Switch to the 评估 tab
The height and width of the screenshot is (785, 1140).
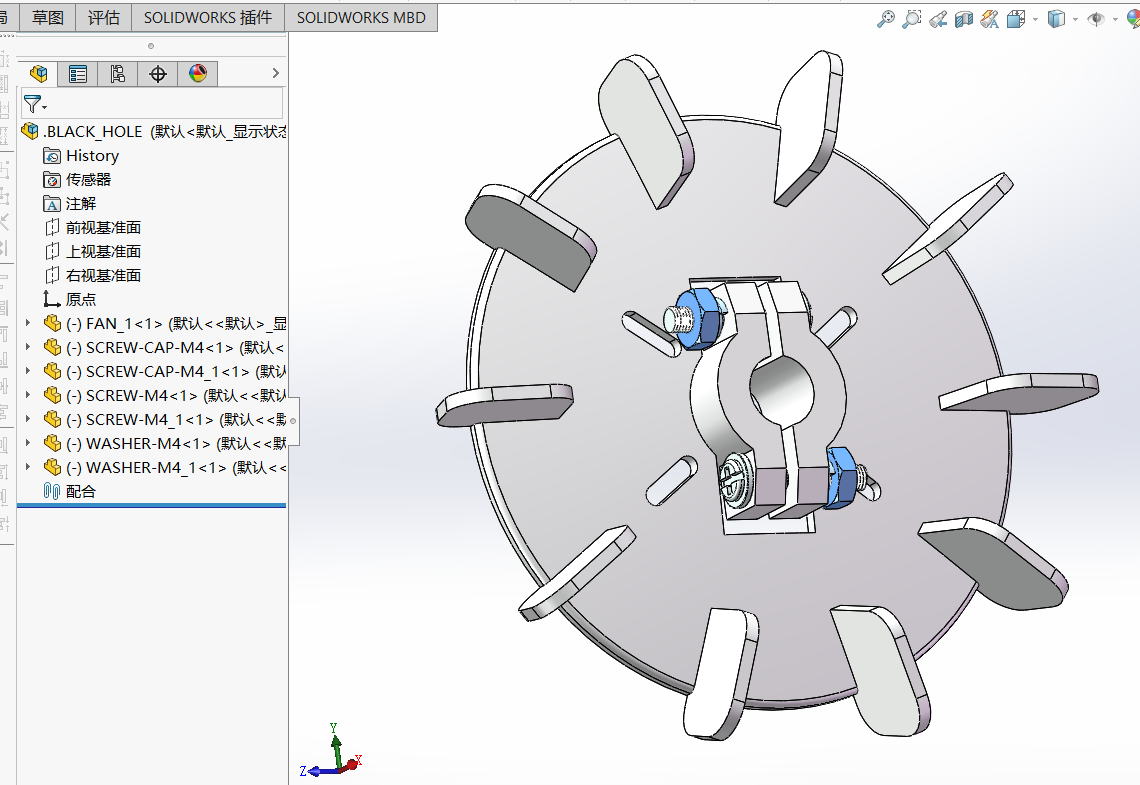(x=104, y=17)
